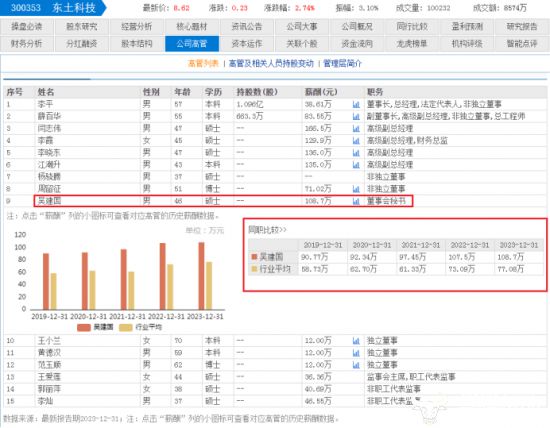The width and height of the screenshot is (550, 428).
Task: Click the 高管列表 link
Action: click(203, 63)
